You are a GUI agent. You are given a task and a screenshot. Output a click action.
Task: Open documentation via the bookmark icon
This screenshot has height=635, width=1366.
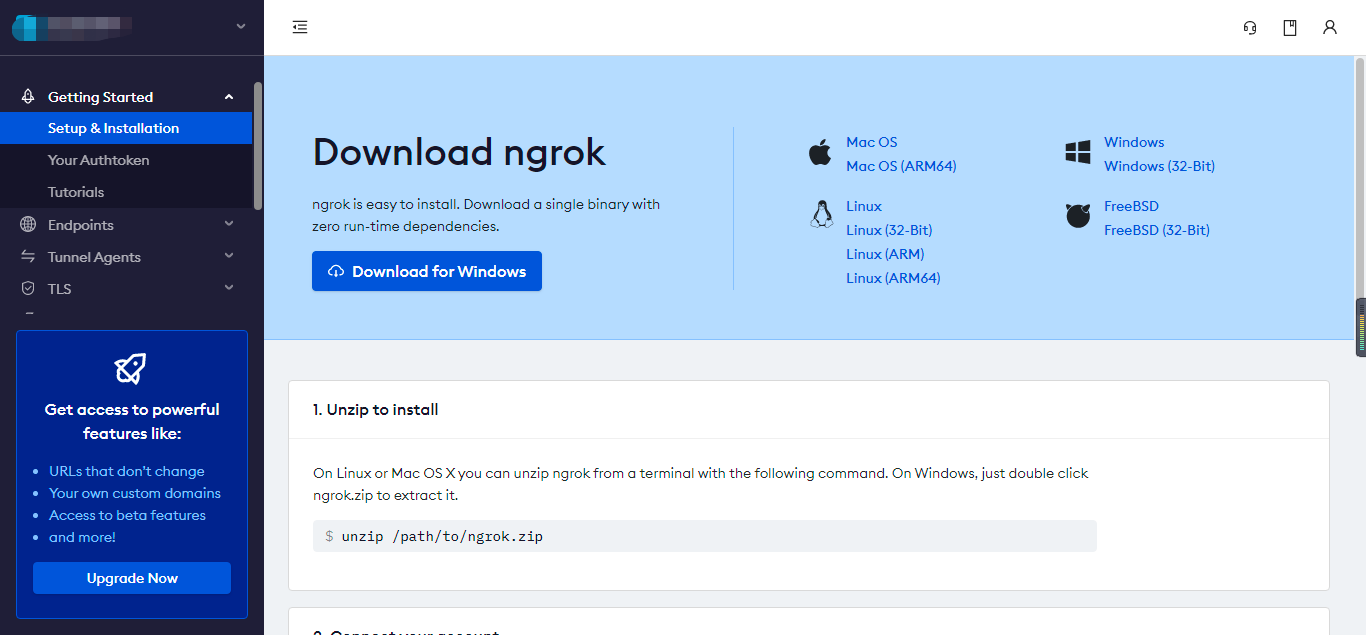(x=1289, y=27)
